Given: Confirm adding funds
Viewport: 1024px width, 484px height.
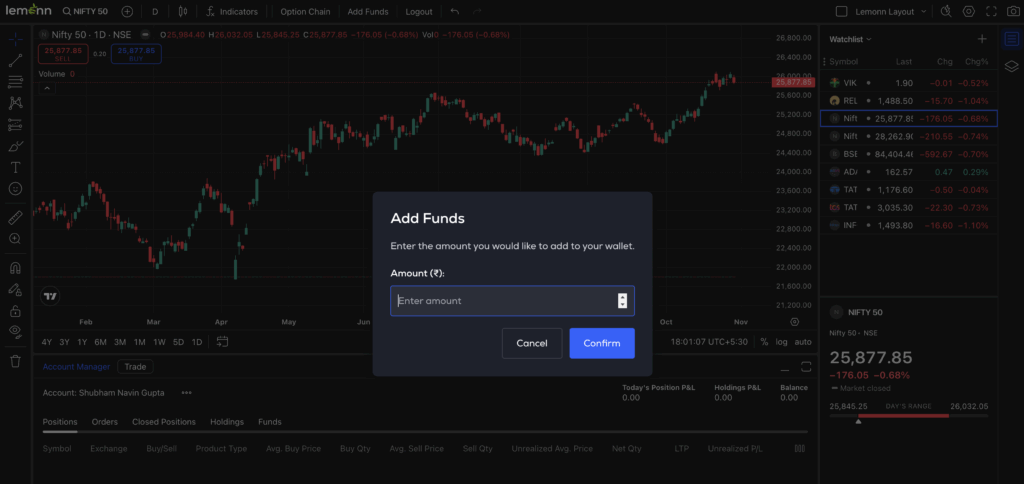Looking at the screenshot, I should pos(602,343).
